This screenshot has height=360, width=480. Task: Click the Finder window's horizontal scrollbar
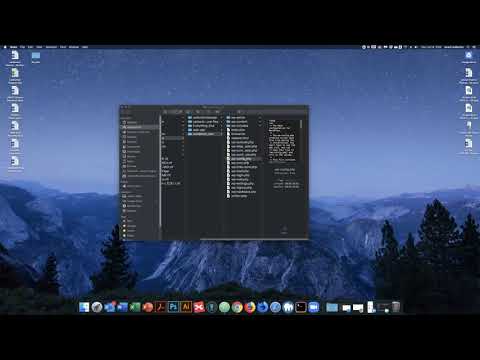point(253,239)
